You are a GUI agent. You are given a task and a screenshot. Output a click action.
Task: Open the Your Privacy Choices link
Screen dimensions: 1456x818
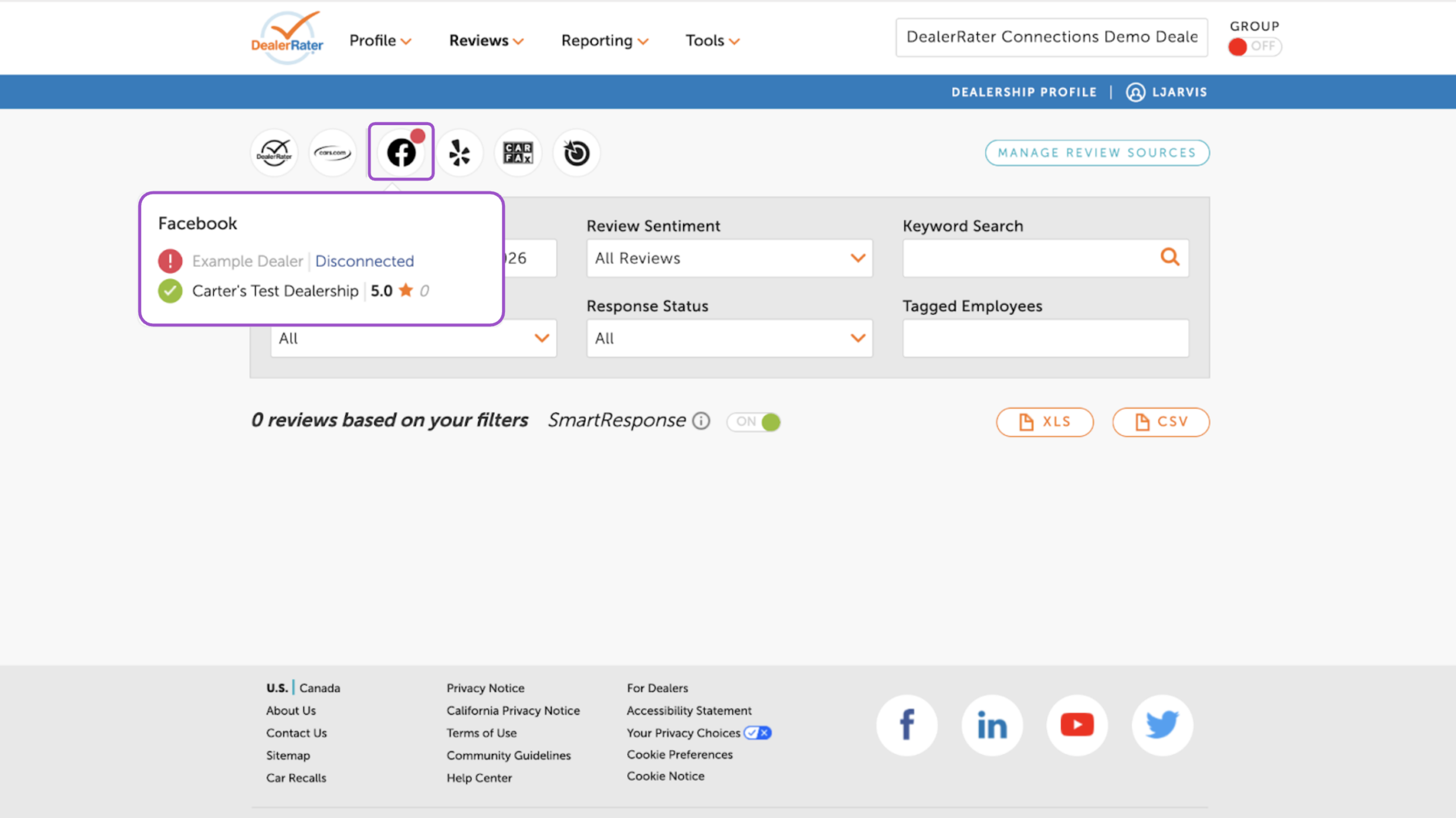coord(683,733)
